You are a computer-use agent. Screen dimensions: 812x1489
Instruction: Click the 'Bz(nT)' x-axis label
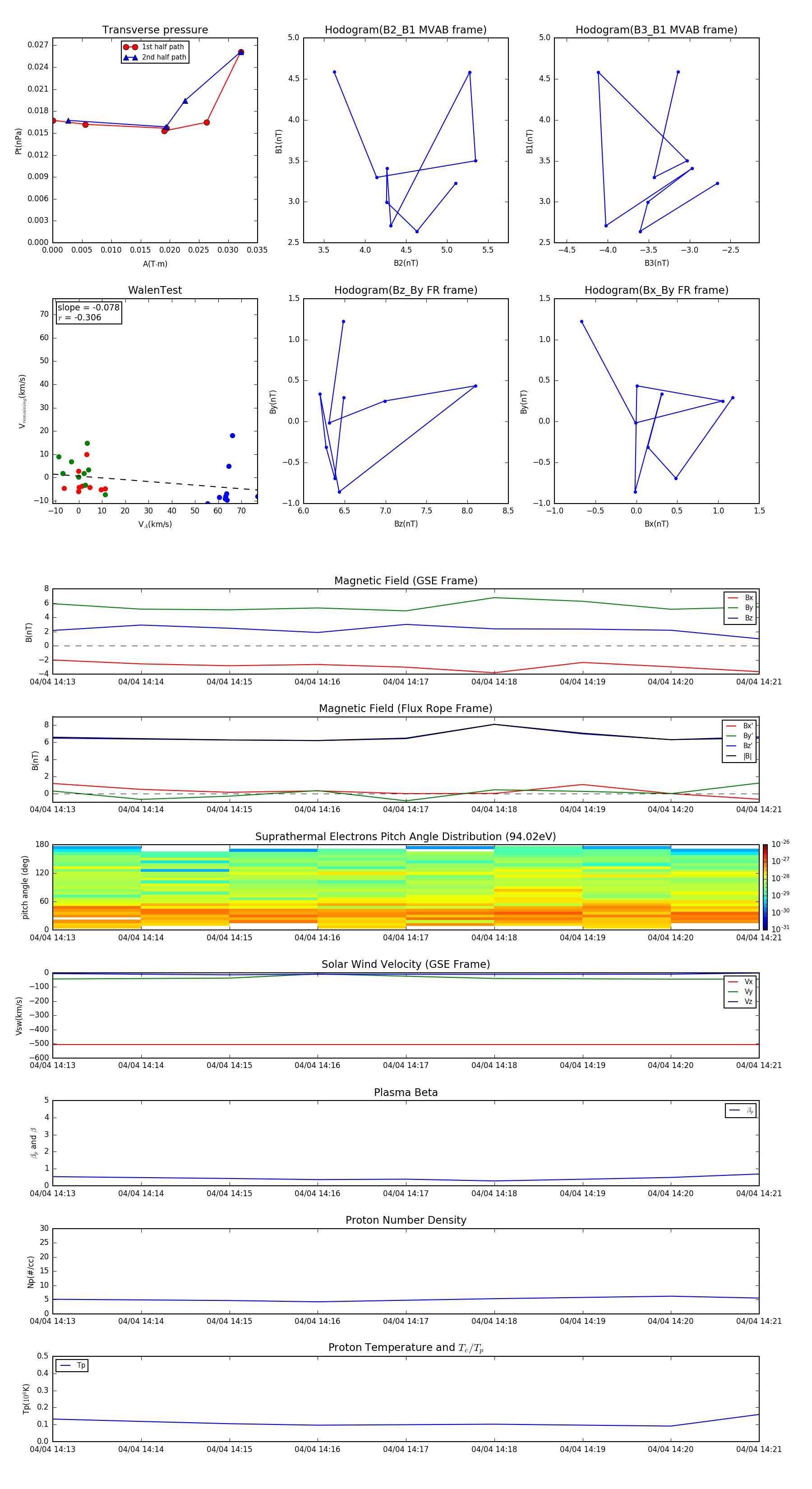(x=406, y=524)
